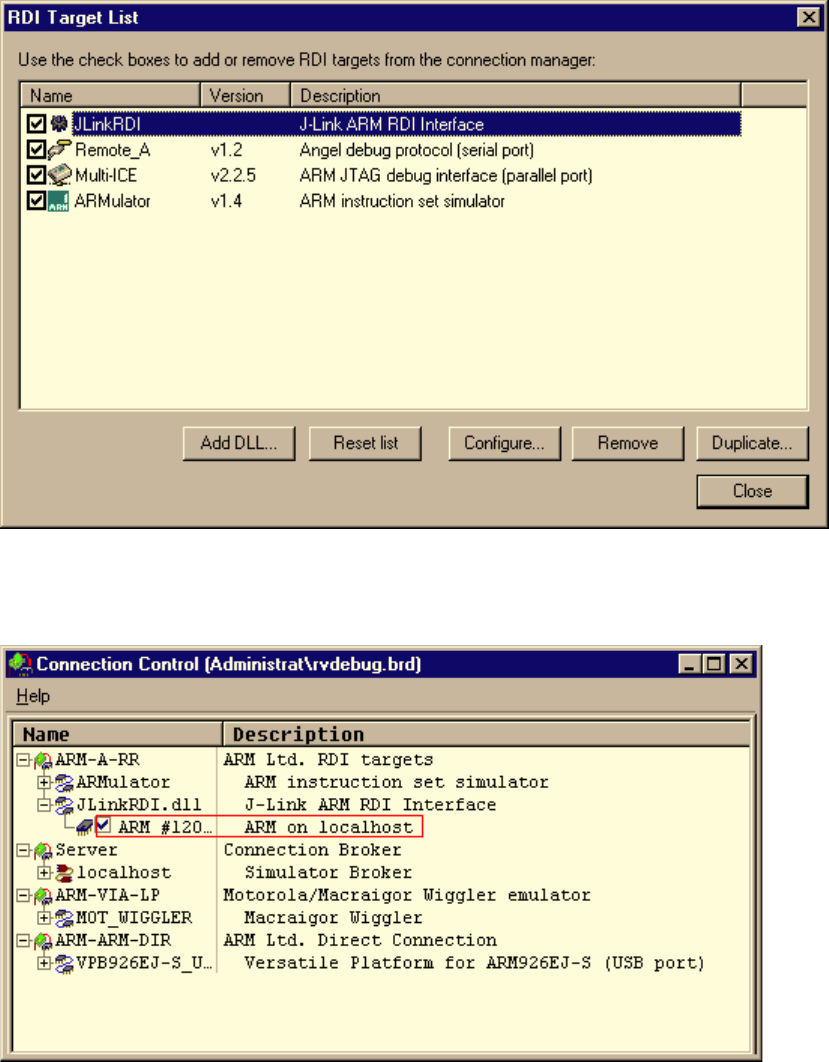This screenshot has height=1062, width=829.
Task: Expand the ARMulator tree node
Action: [44, 782]
